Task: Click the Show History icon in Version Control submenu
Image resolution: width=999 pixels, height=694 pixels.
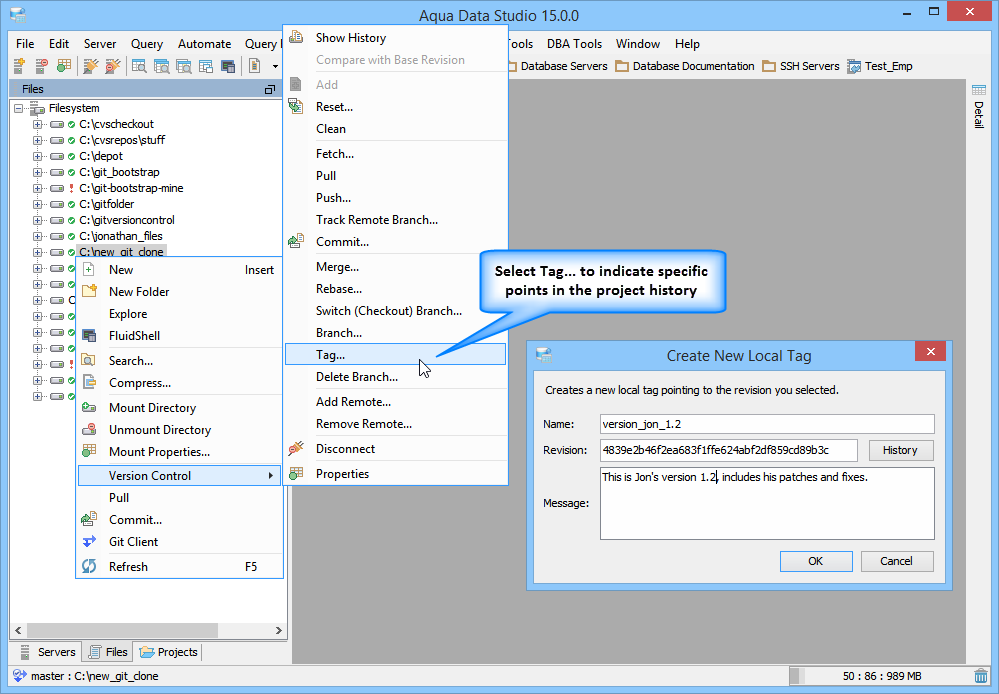Action: tap(296, 37)
